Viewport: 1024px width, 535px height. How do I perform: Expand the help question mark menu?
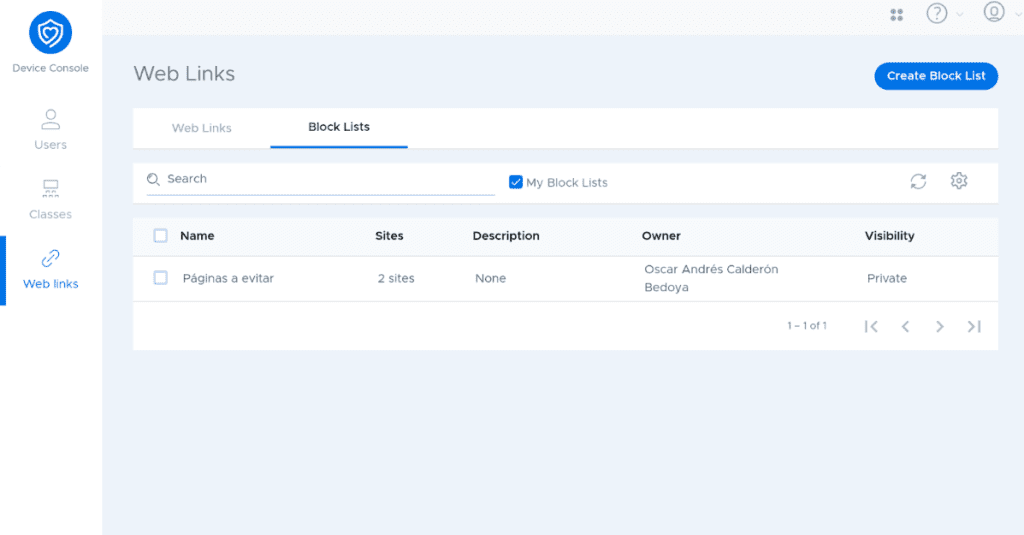[x=937, y=14]
